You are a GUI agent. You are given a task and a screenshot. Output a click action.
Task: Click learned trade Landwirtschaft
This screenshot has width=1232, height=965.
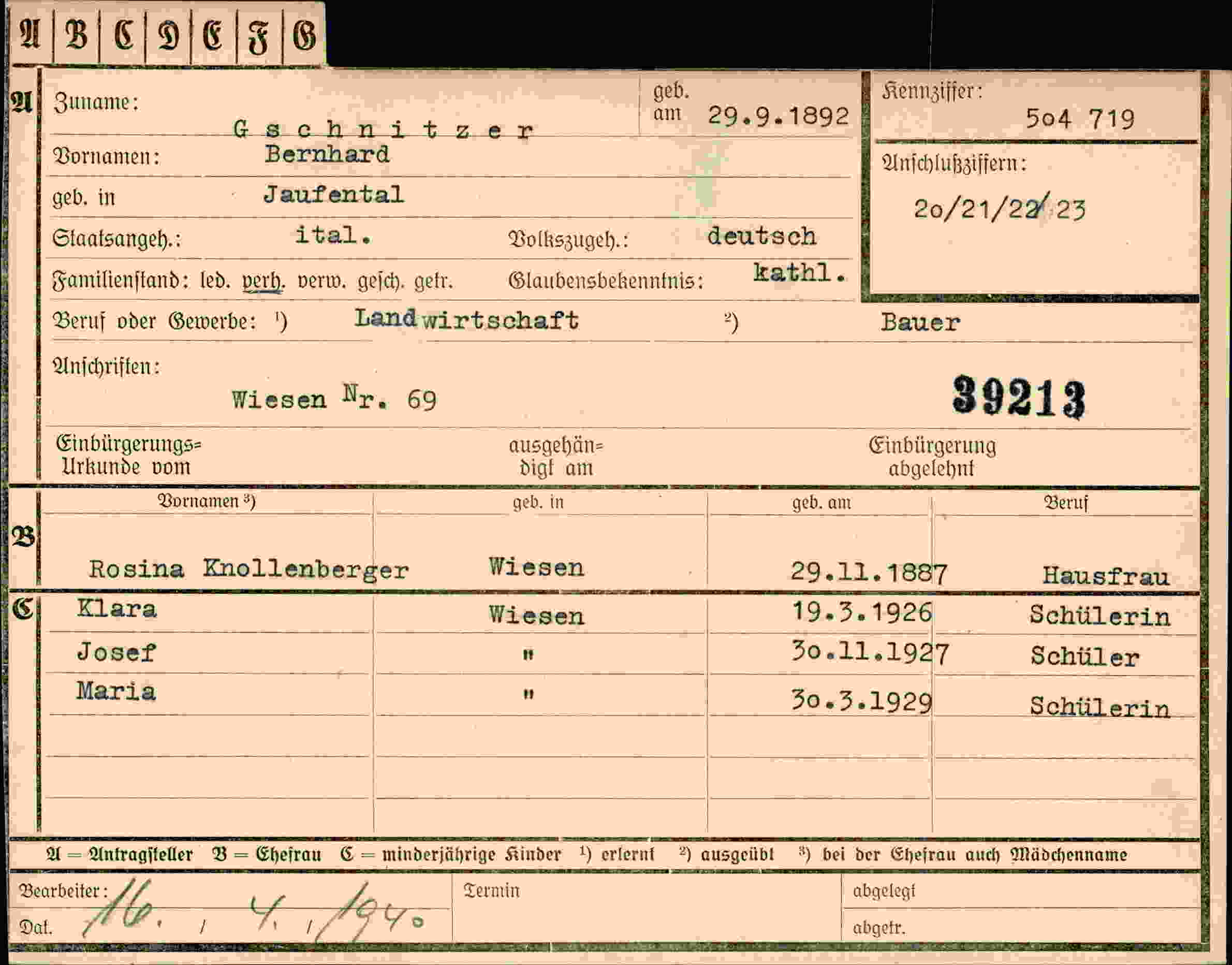point(466,319)
